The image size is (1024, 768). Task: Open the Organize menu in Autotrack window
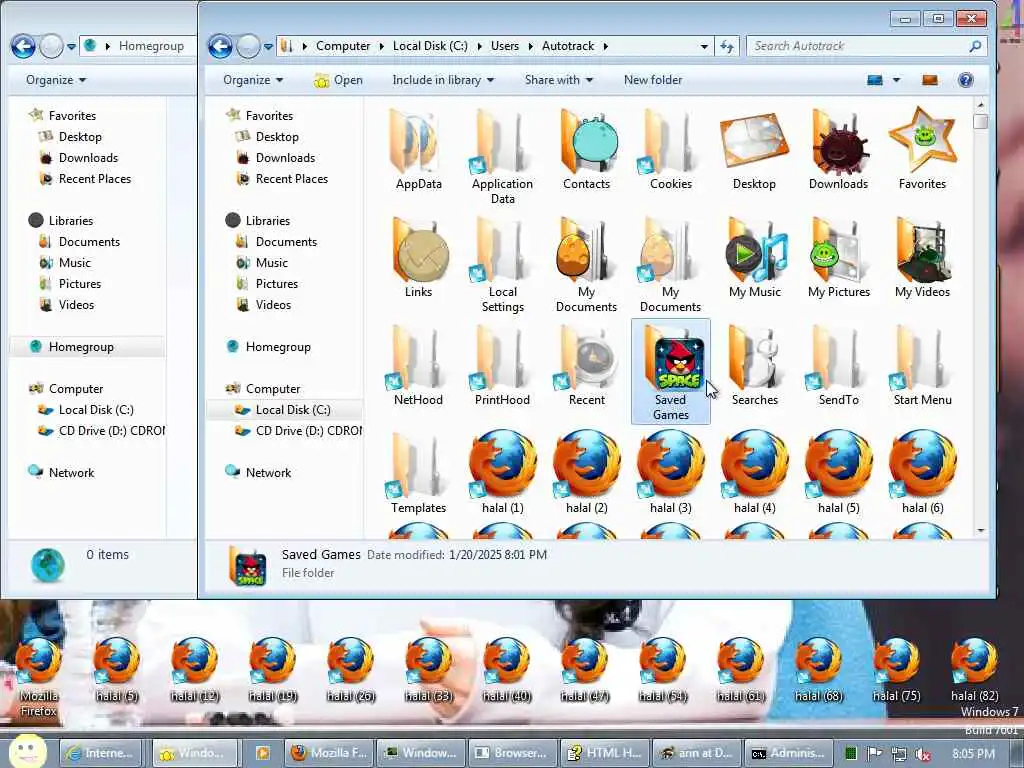click(253, 80)
